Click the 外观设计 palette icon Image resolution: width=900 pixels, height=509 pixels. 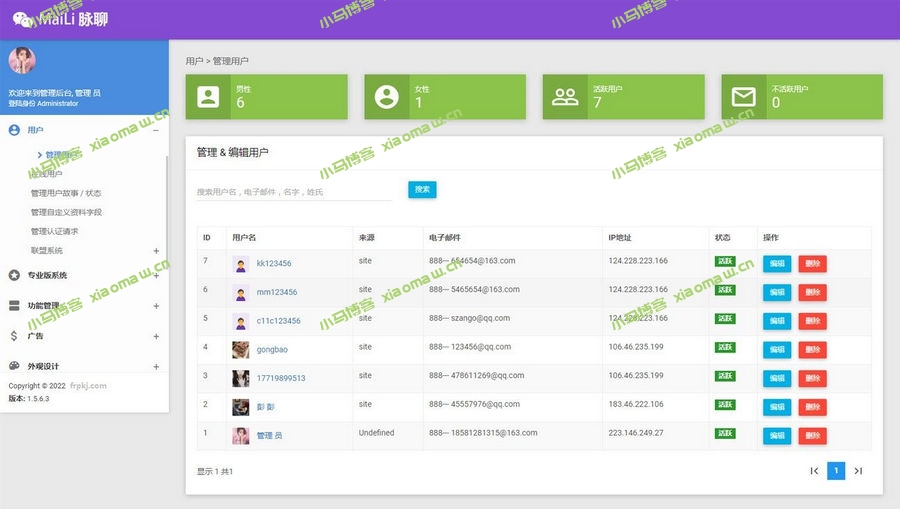[x=14, y=366]
